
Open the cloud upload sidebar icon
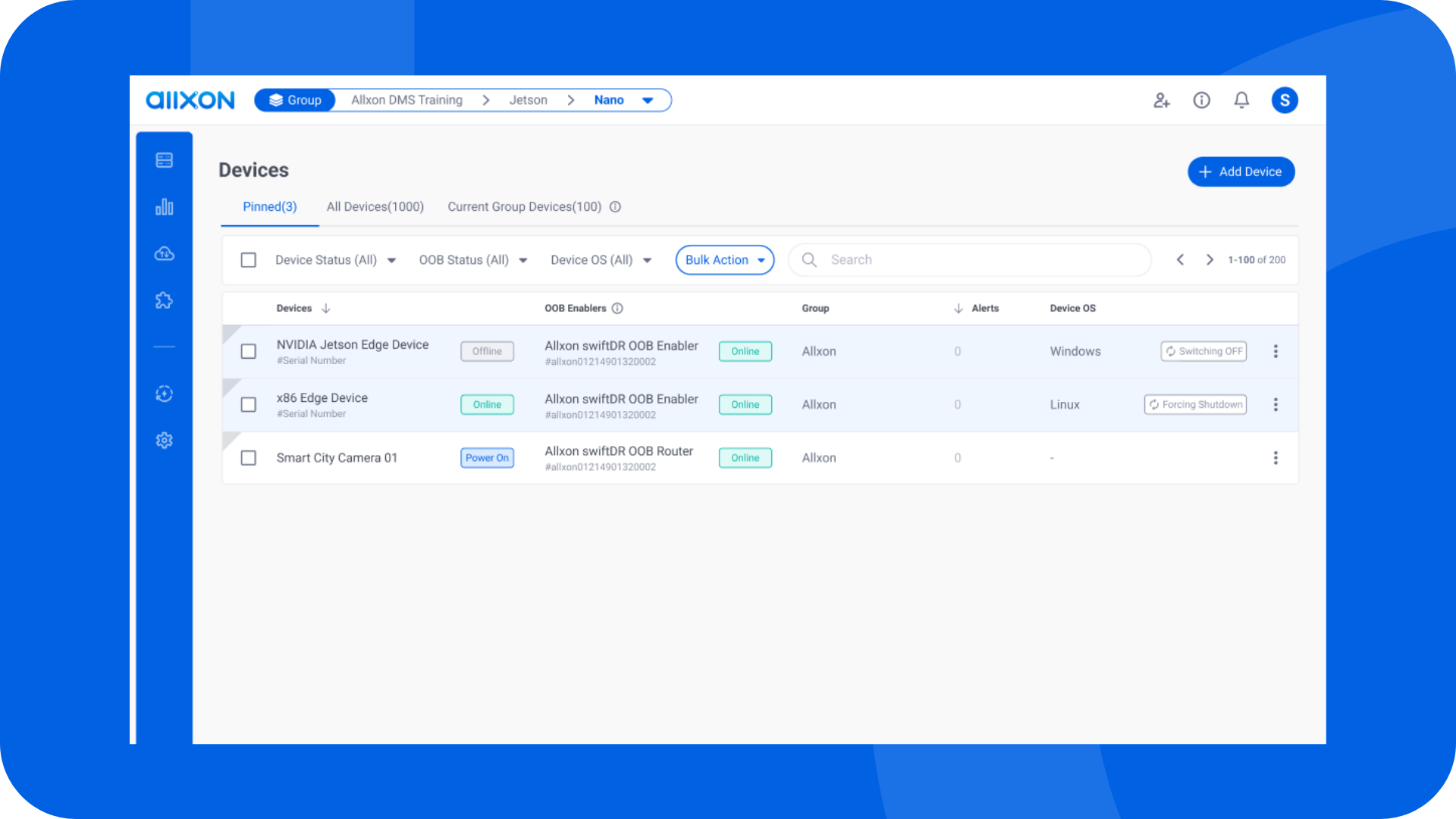165,254
